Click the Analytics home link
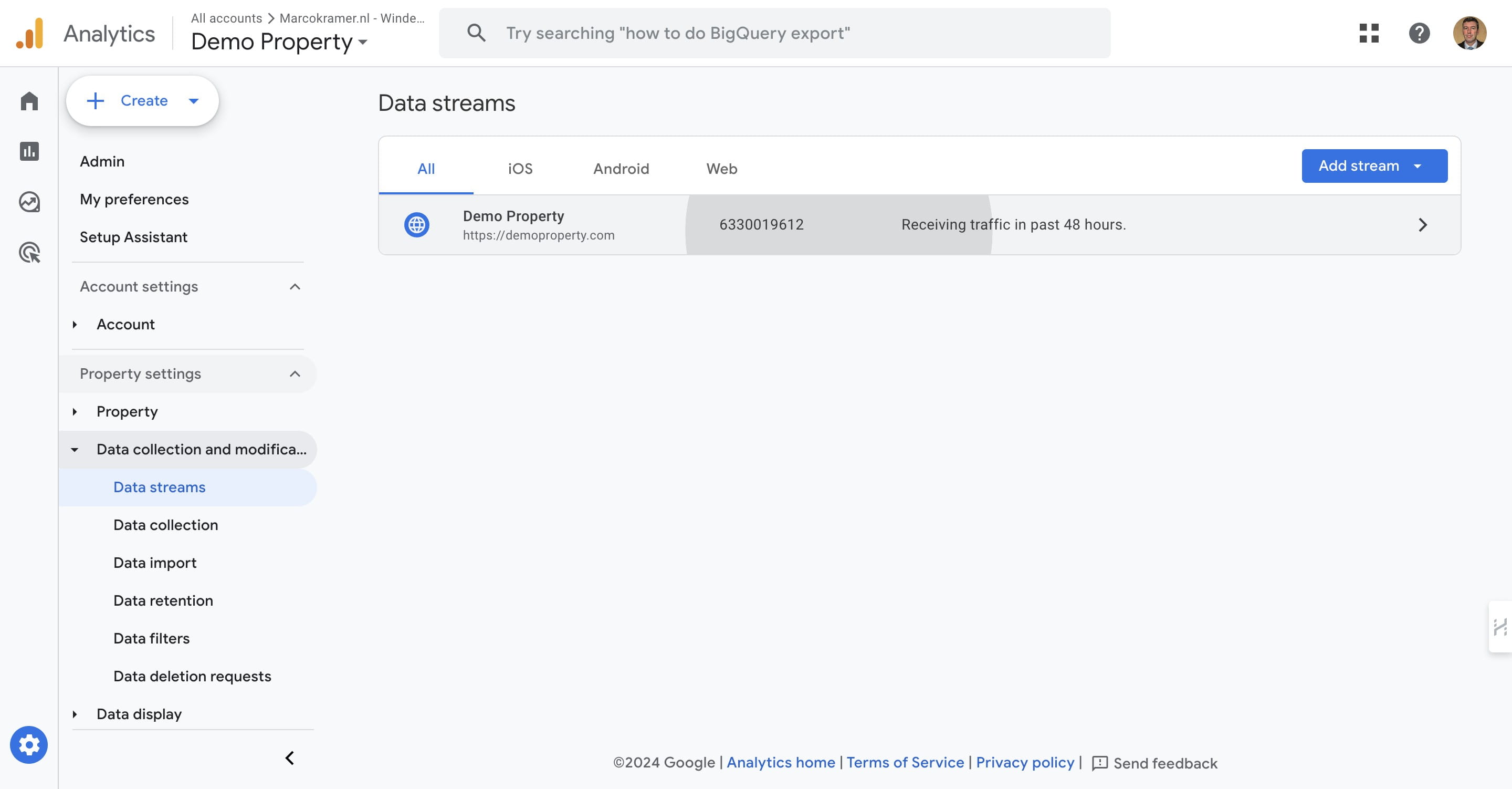The height and width of the screenshot is (789, 1512). tap(781, 763)
